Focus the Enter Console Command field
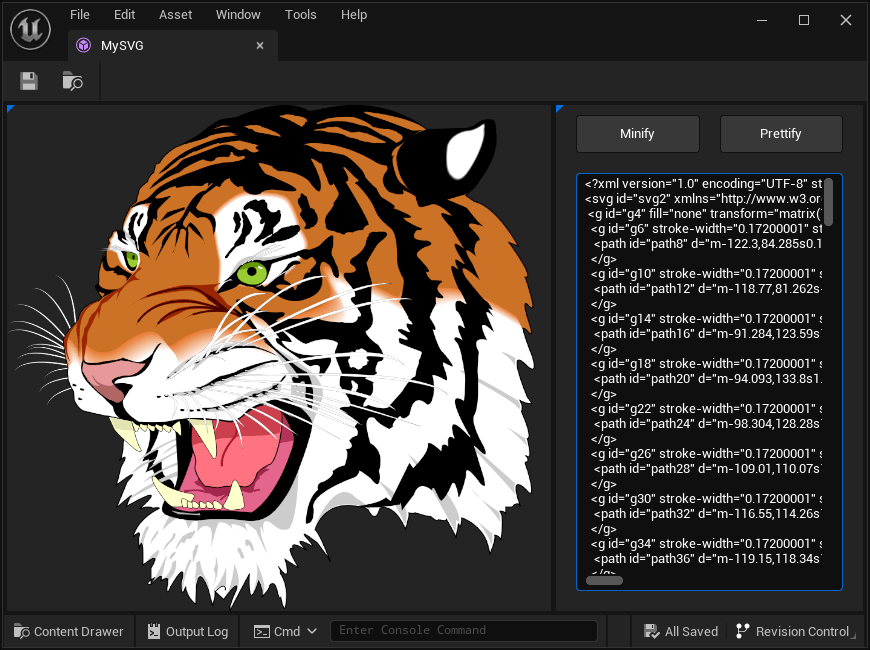Viewport: 870px width, 650px height. pos(464,631)
